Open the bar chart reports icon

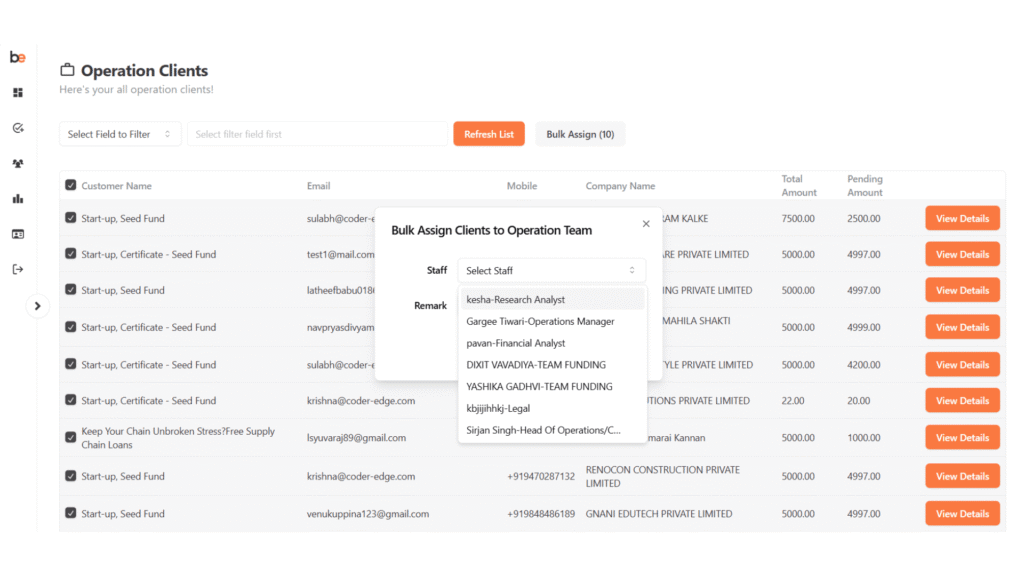(18, 199)
